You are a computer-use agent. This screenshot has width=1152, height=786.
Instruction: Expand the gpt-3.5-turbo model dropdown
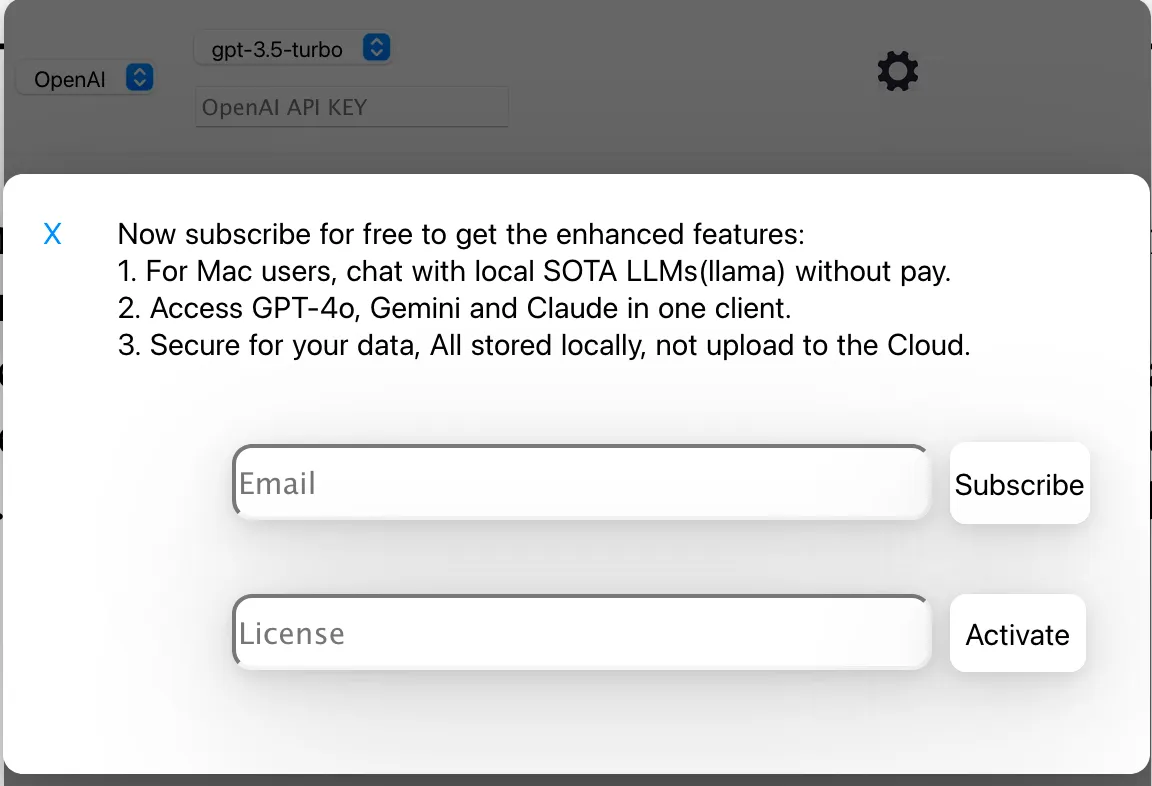(290, 47)
